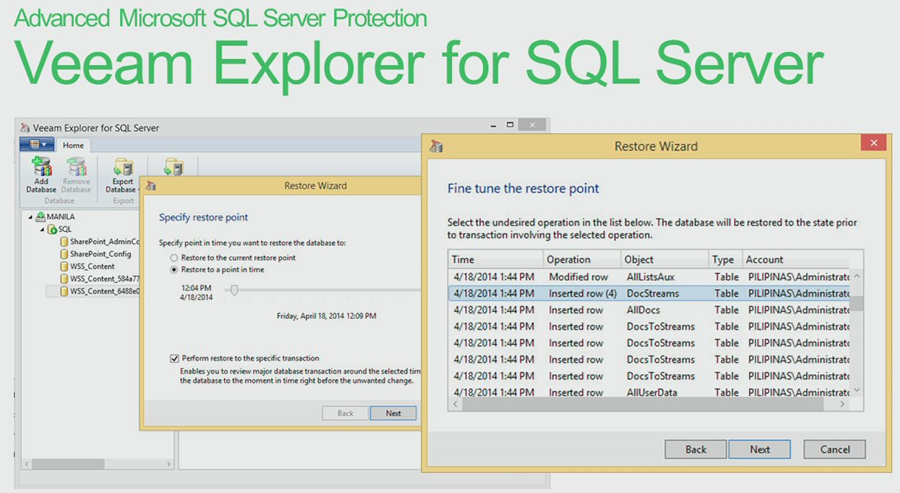Select the 'Inserted row (4)' DocStreams row
The width and height of the screenshot is (900, 493).
tap(649, 293)
